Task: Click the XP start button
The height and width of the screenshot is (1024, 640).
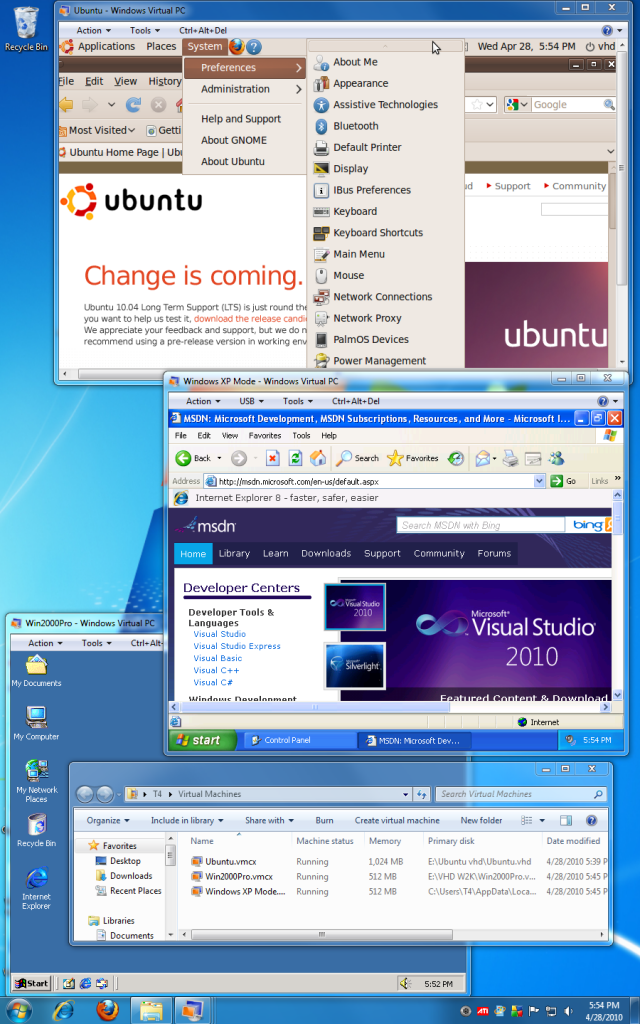Action: (202, 740)
